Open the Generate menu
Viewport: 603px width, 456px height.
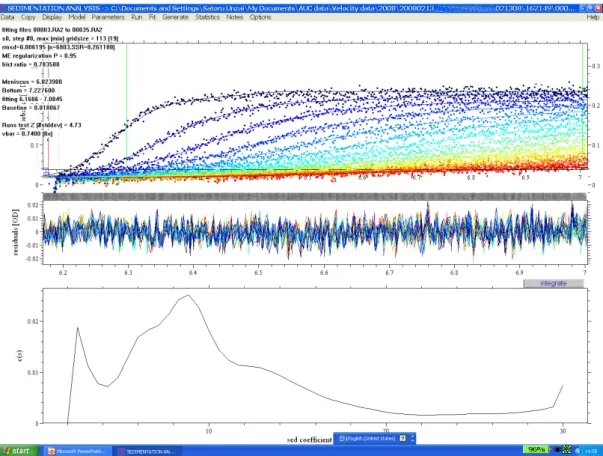[175, 17]
